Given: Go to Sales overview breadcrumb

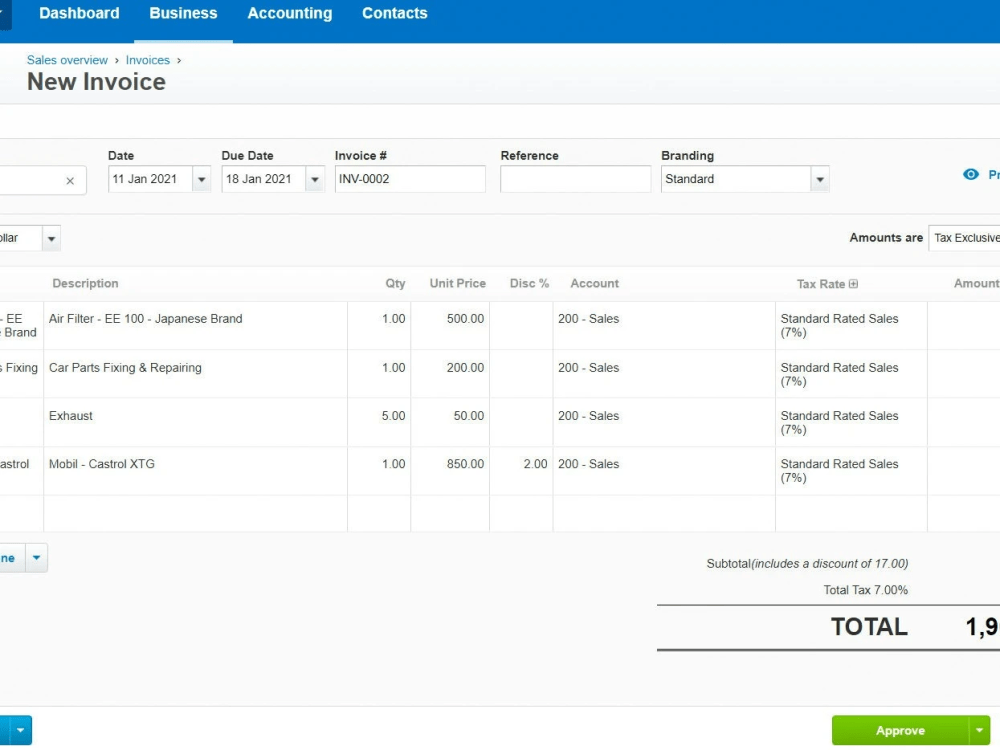Looking at the screenshot, I should (67, 60).
